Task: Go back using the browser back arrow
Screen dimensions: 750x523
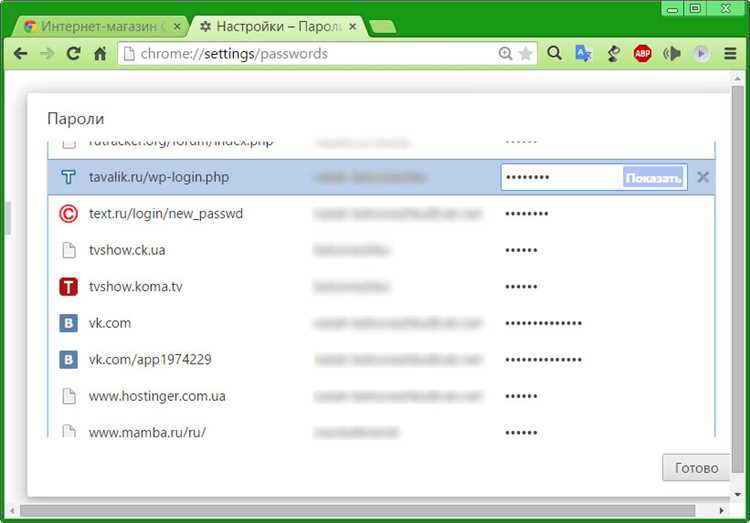Action: tap(21, 54)
